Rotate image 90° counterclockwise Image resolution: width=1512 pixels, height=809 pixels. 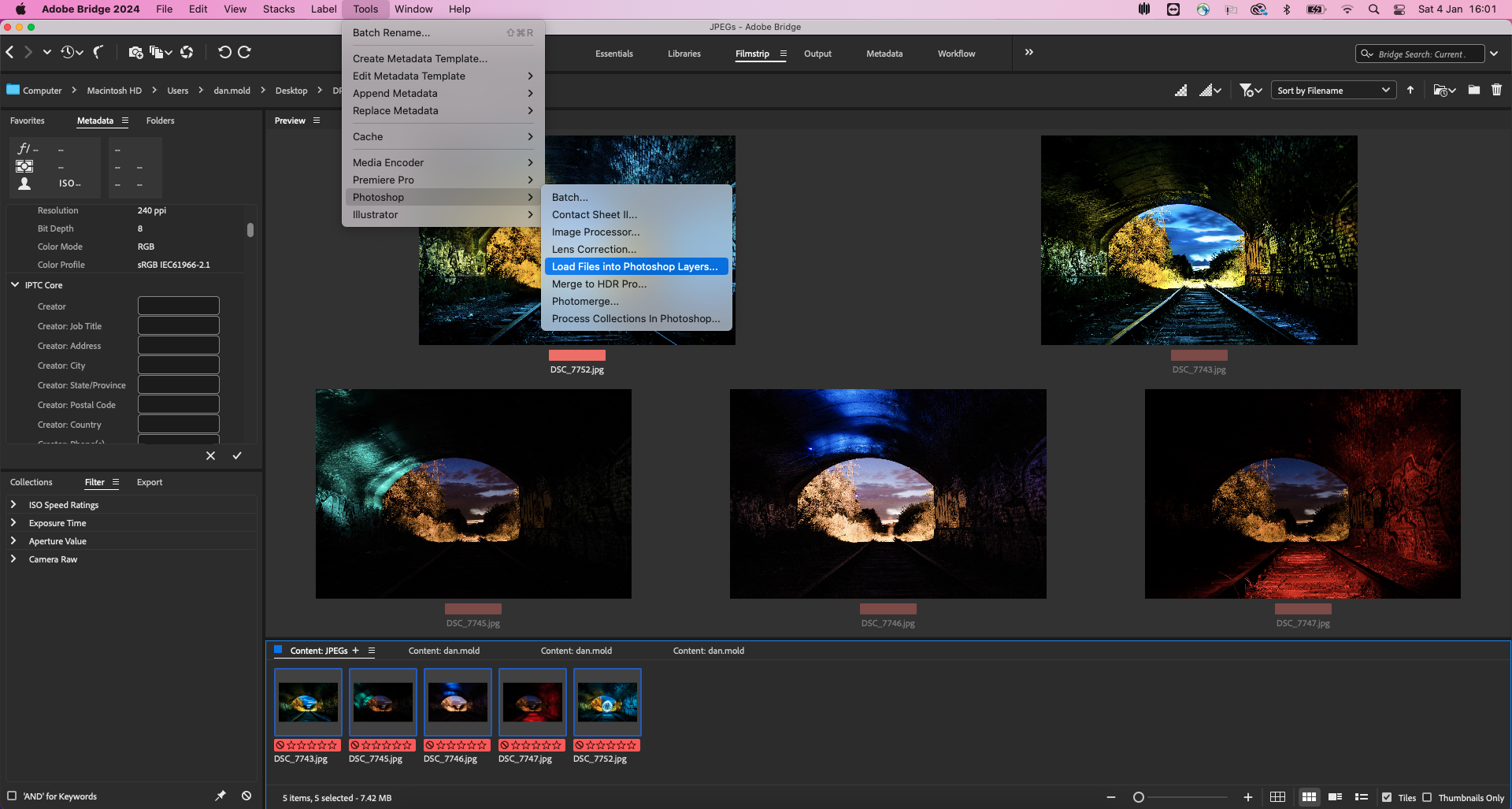coord(224,52)
